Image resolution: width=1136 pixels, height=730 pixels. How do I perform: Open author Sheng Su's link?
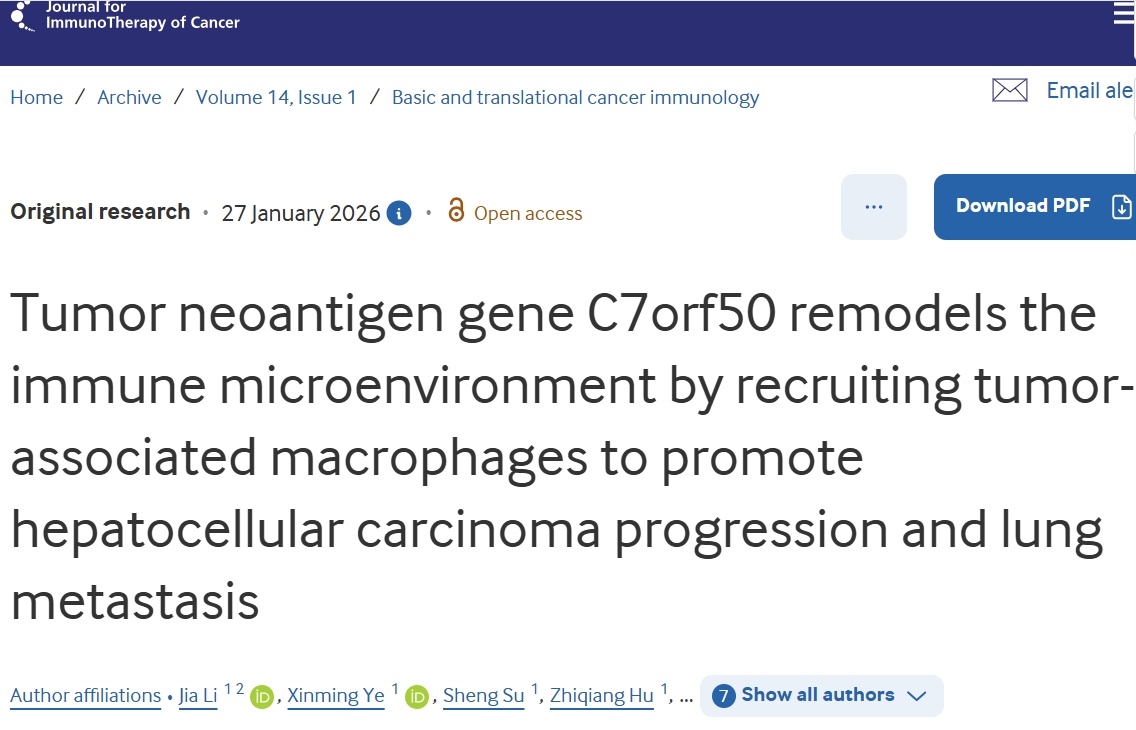pyautogui.click(x=483, y=696)
